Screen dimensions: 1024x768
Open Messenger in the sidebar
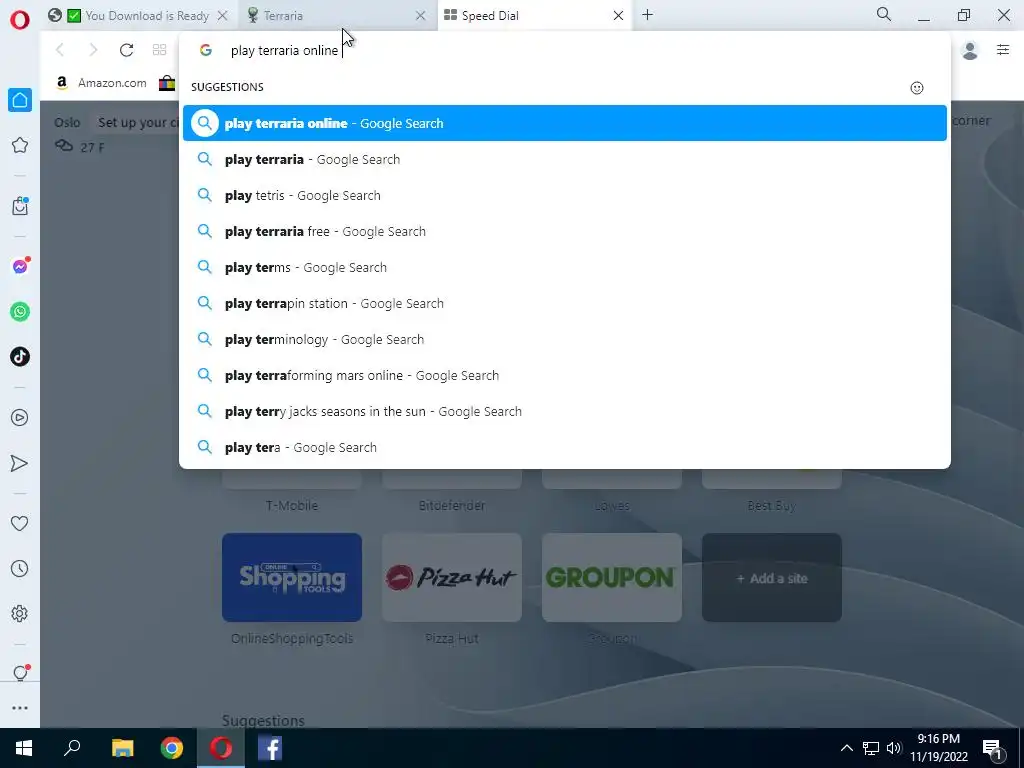(x=20, y=266)
